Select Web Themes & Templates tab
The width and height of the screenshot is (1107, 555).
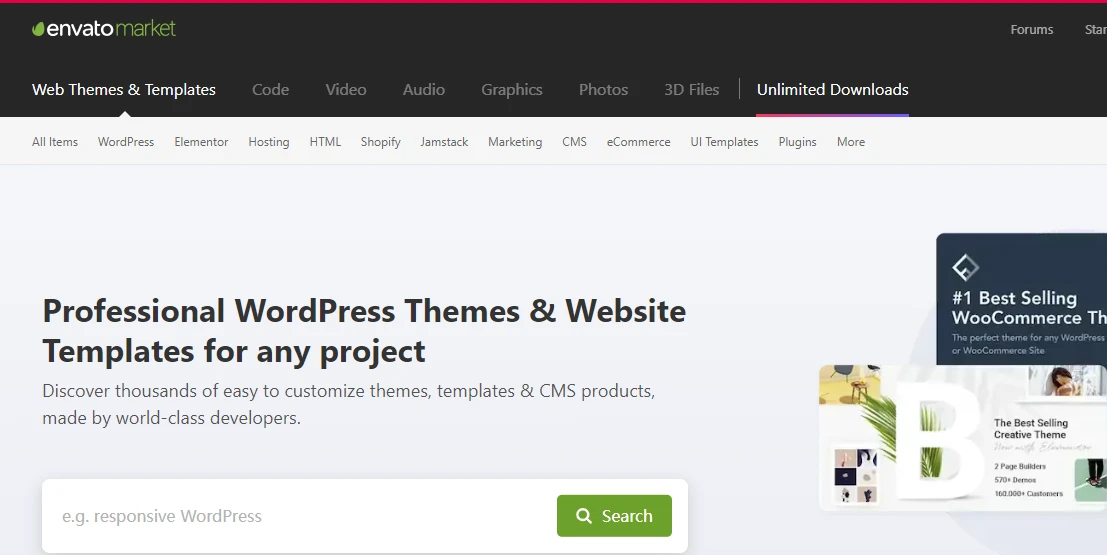click(x=124, y=90)
